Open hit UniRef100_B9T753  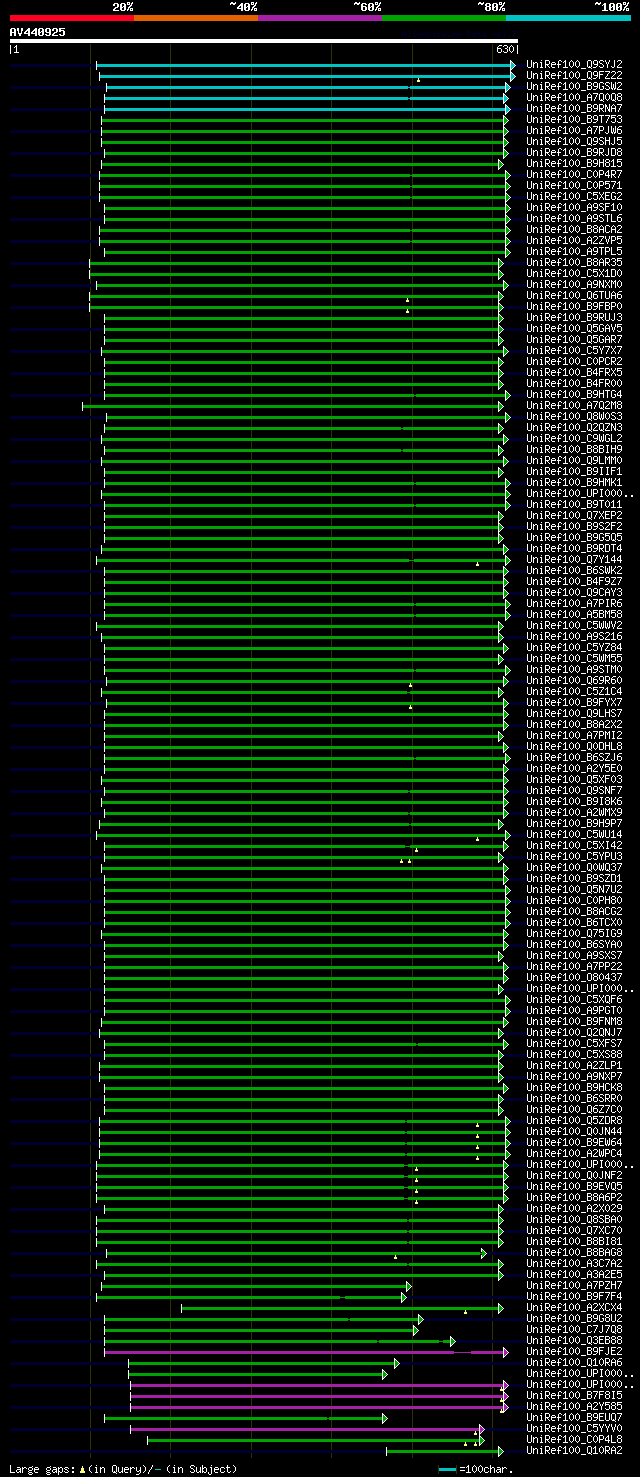pos(574,119)
